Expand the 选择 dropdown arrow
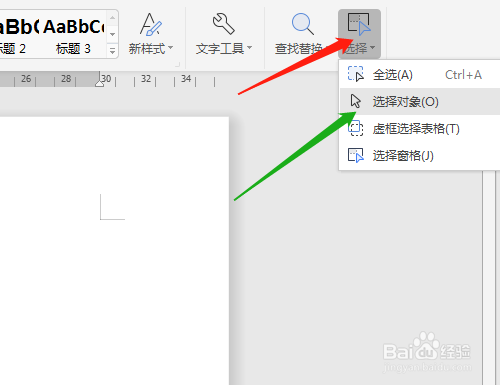Image resolution: width=500 pixels, height=385 pixels. click(372, 48)
